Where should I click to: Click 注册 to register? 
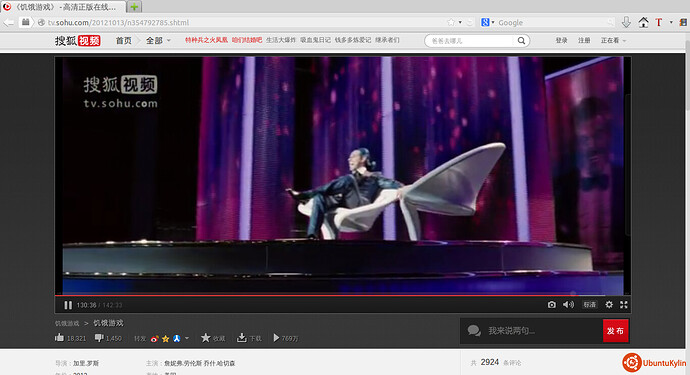pyautogui.click(x=584, y=40)
